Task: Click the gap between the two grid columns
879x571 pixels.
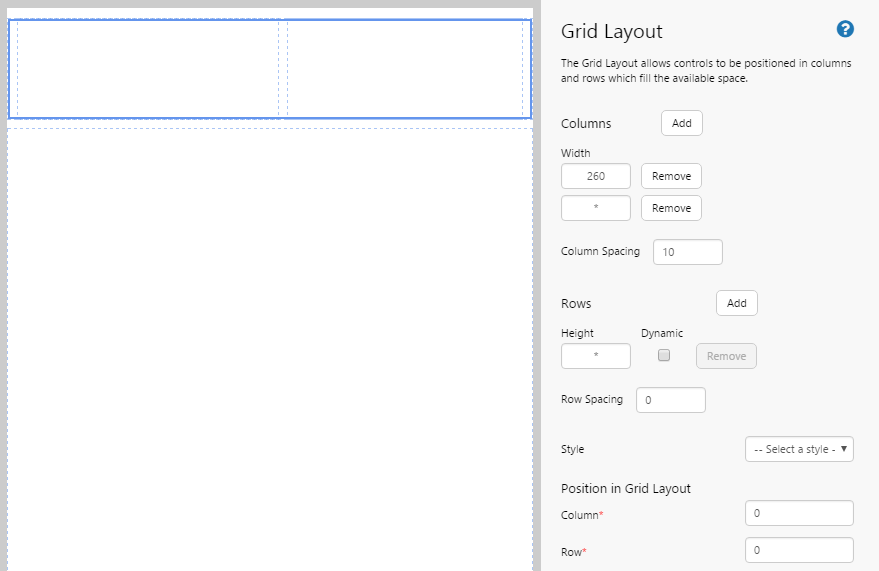Action: pyautogui.click(x=283, y=68)
